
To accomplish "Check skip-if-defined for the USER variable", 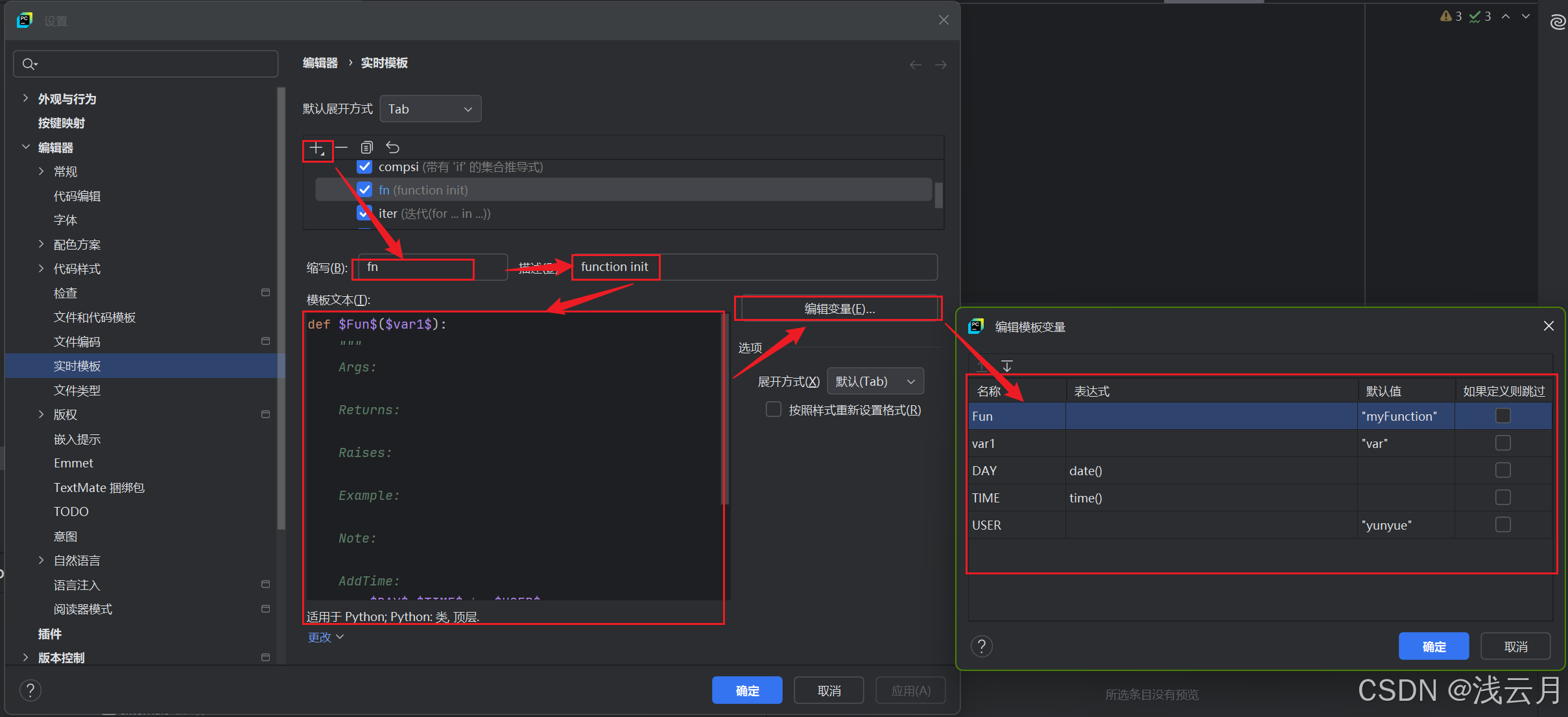I will pyautogui.click(x=1503, y=524).
